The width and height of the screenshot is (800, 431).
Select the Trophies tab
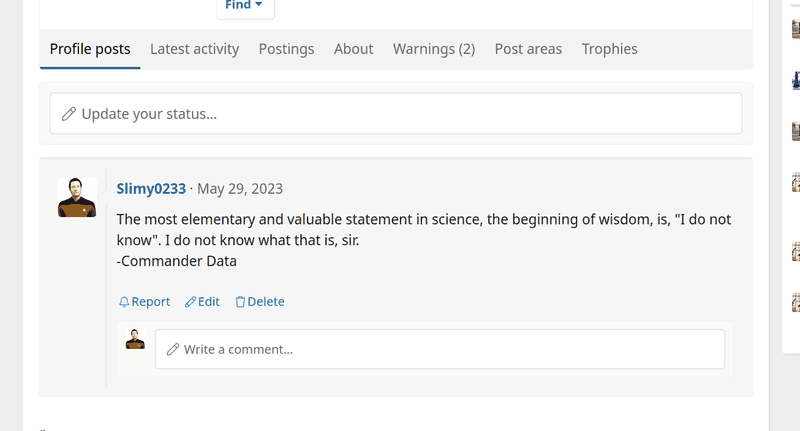609,49
